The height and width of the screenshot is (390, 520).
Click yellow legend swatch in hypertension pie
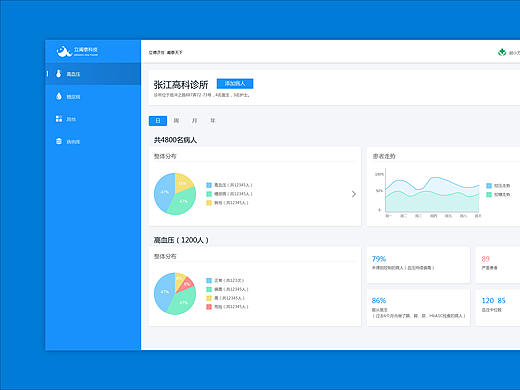(x=209, y=298)
